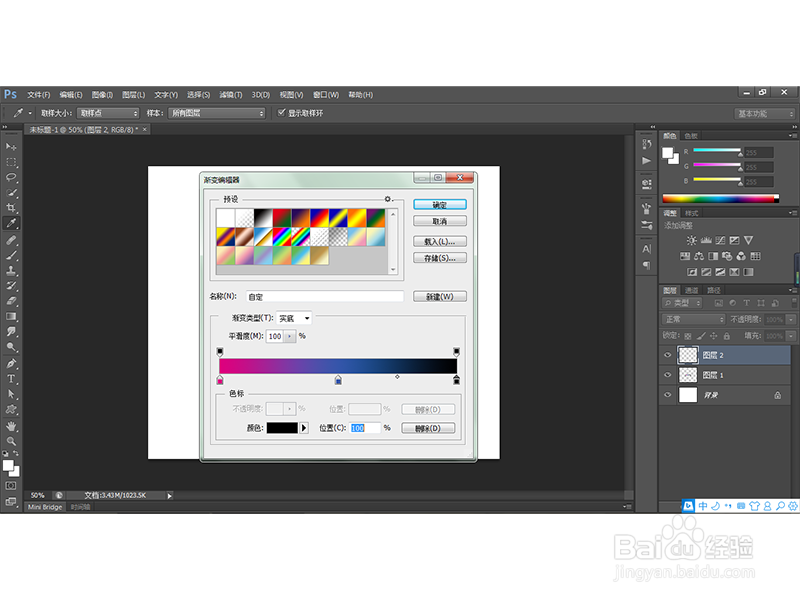800x600 pixels.
Task: Toggle Quick Mask mode icon
Action: (11, 486)
